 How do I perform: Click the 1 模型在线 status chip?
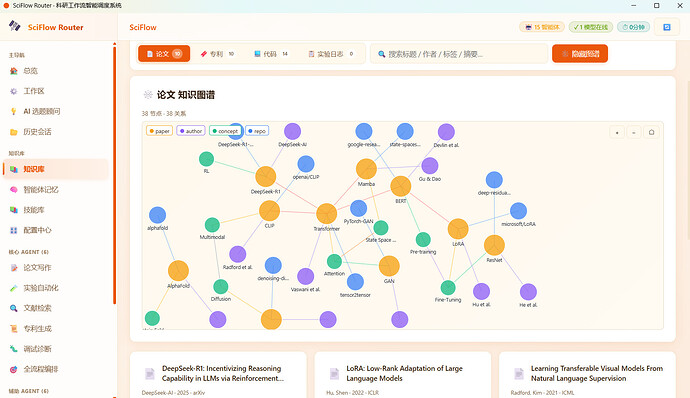[x=591, y=27]
